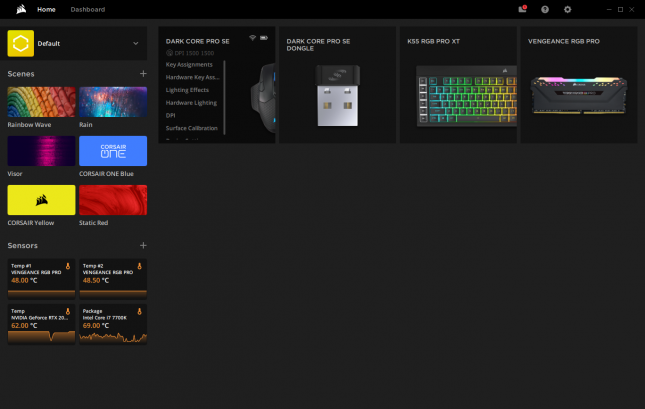Image resolution: width=645 pixels, height=409 pixels.
Task: Add a new sensor with the plus icon
Action: (143, 246)
